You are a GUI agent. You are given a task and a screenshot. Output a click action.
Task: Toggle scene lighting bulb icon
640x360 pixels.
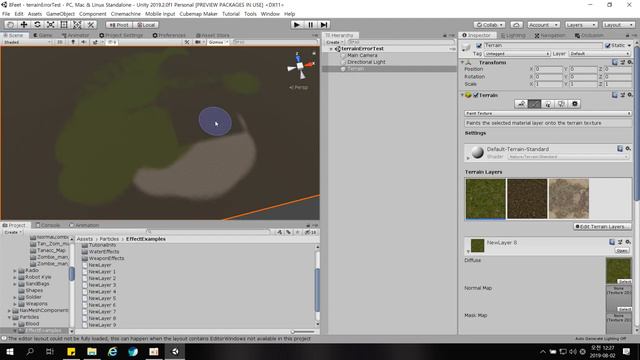click(x=73, y=42)
